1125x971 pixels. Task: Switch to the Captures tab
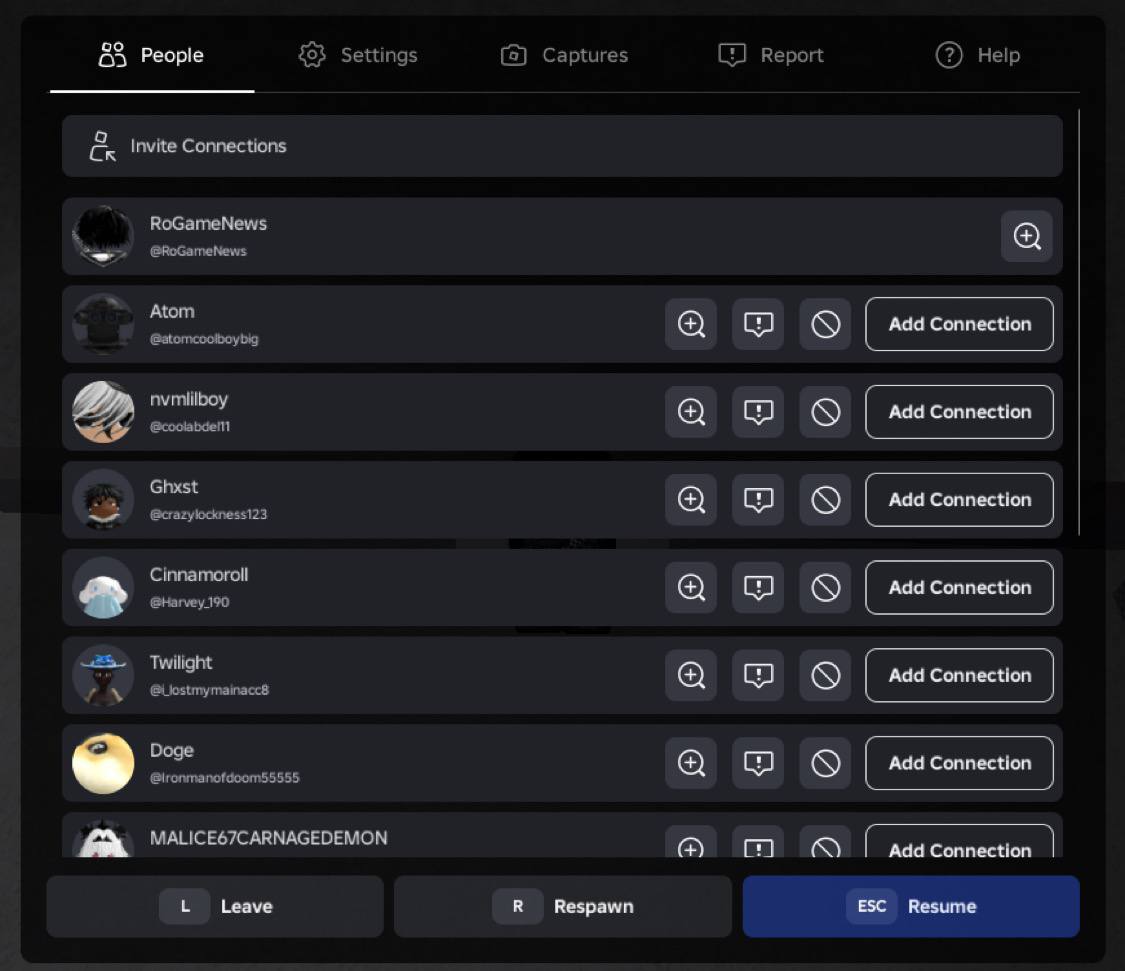pos(565,55)
